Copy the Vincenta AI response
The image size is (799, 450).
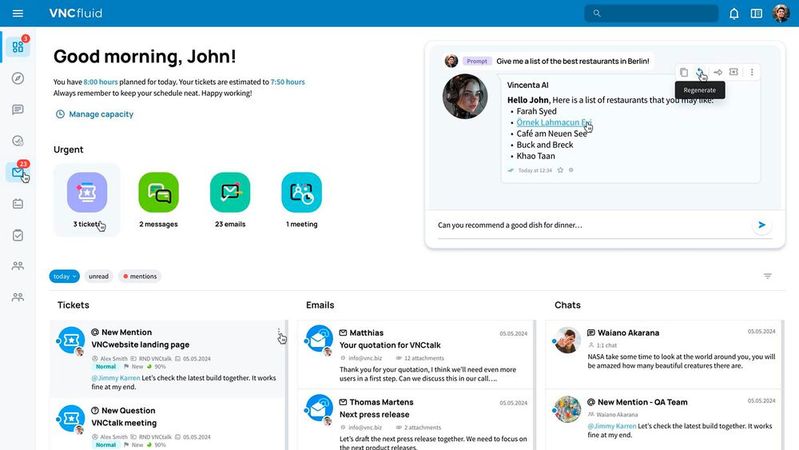click(684, 72)
